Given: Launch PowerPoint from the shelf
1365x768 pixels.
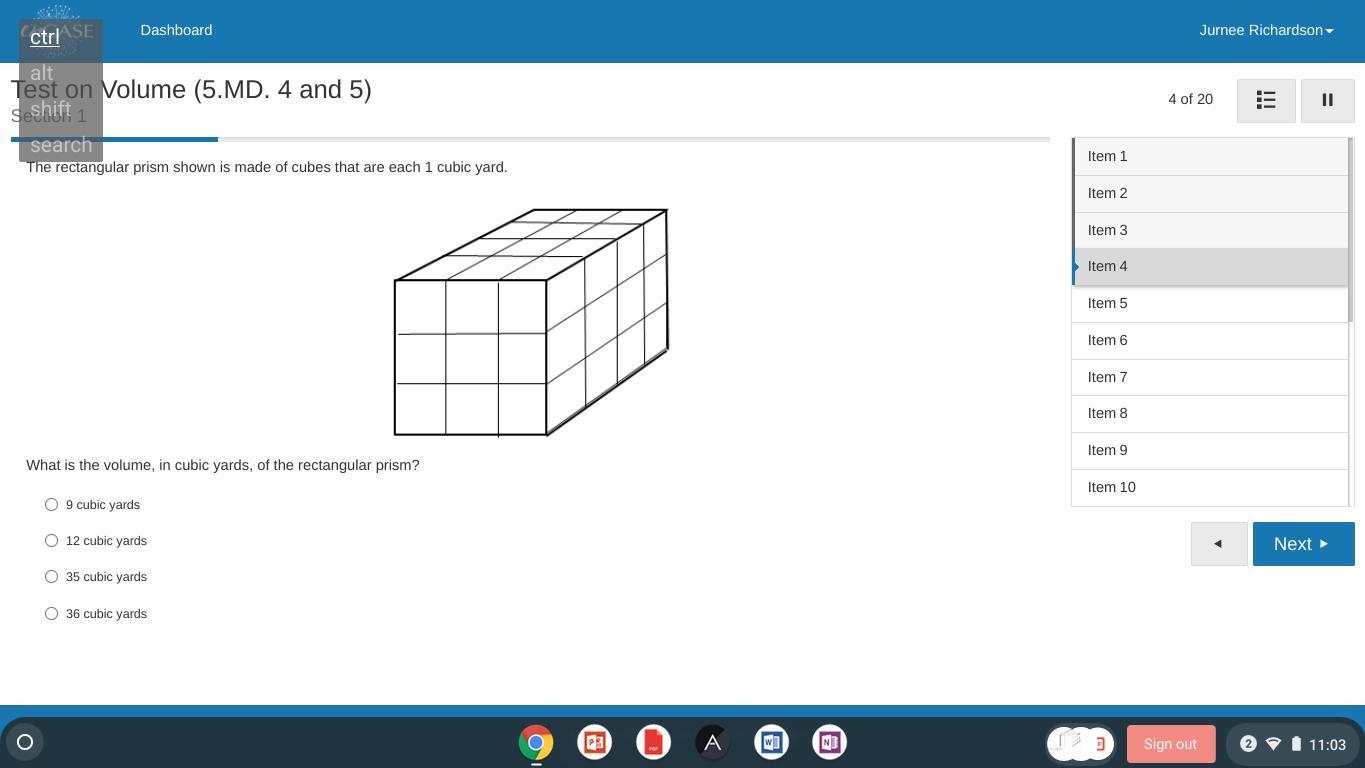Looking at the screenshot, I should (x=595, y=743).
